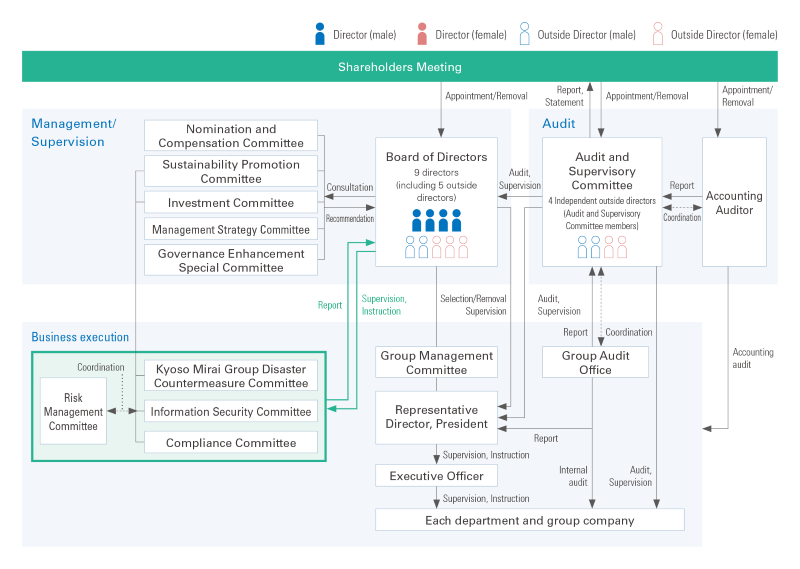Click the Group Audit Office box
This screenshot has width=800, height=569.
coord(595,362)
